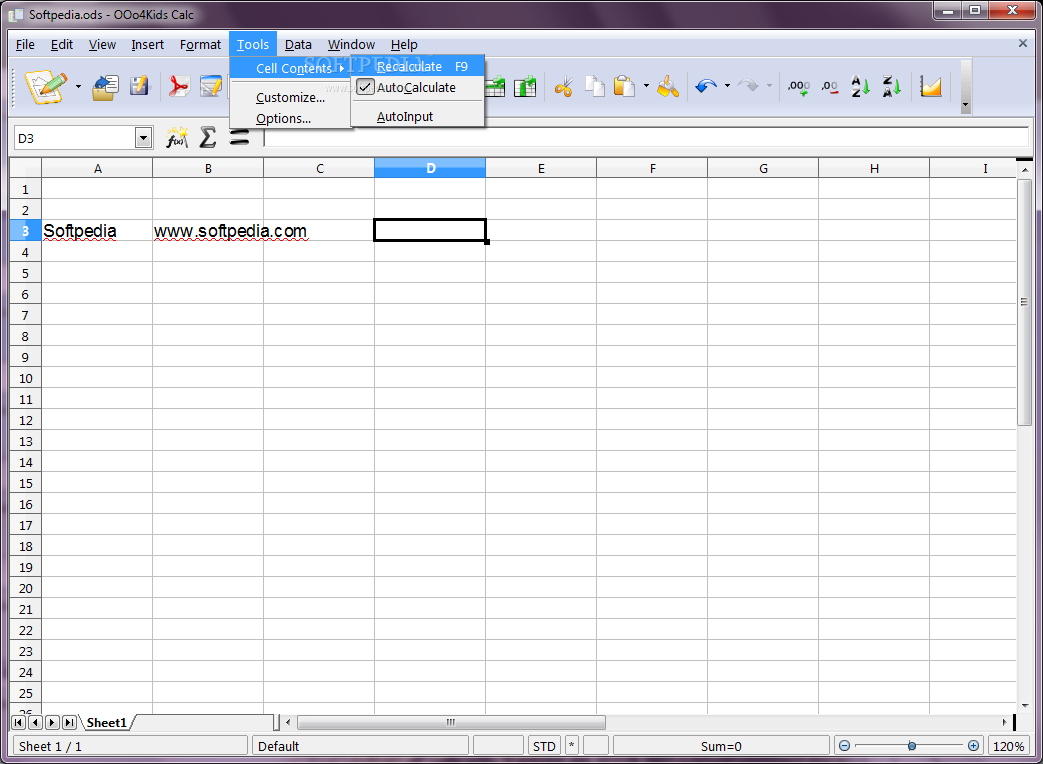Open the Name Box dropdown arrow
This screenshot has width=1043, height=764.
[143, 138]
